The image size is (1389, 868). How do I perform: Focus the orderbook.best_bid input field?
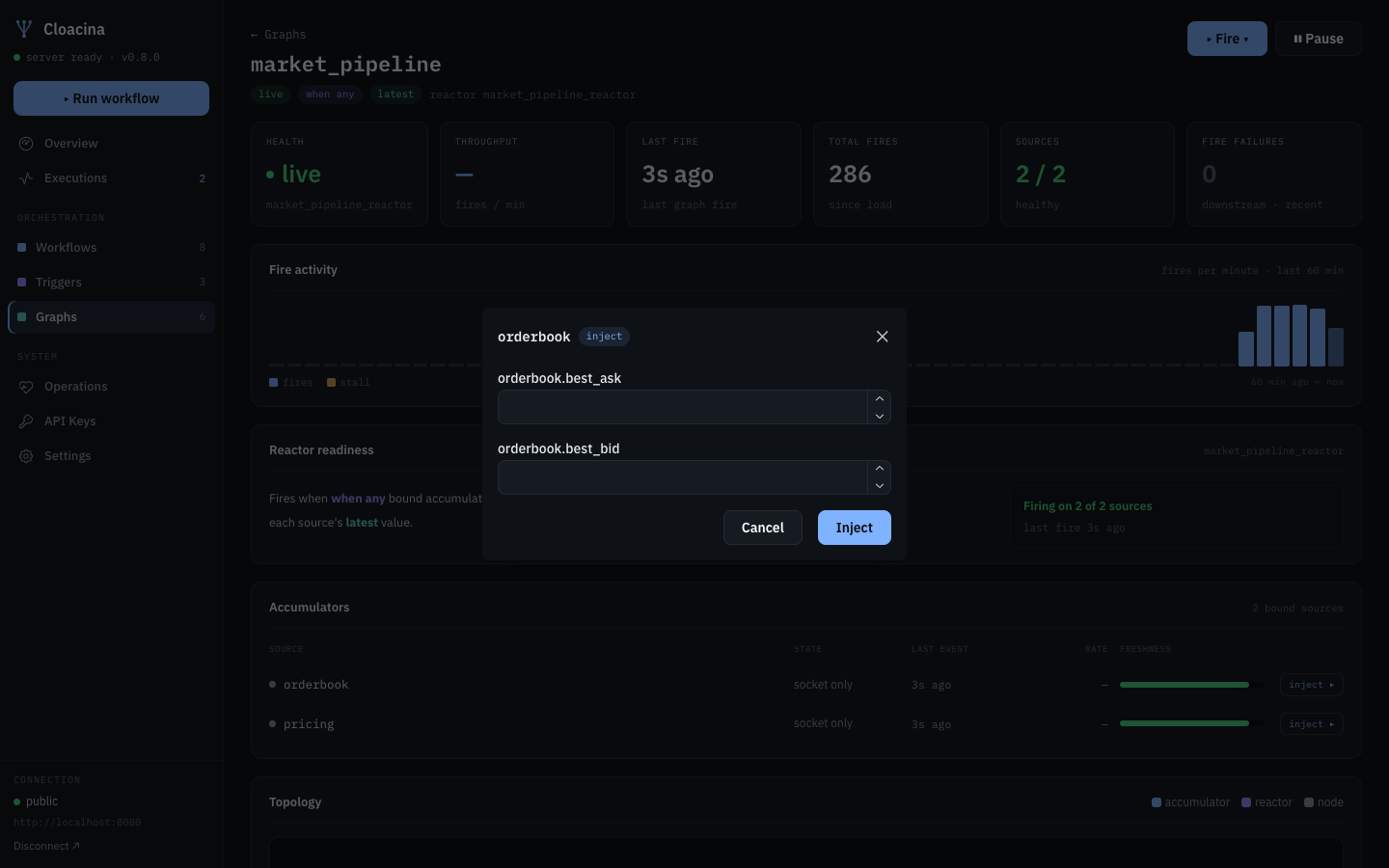(682, 477)
